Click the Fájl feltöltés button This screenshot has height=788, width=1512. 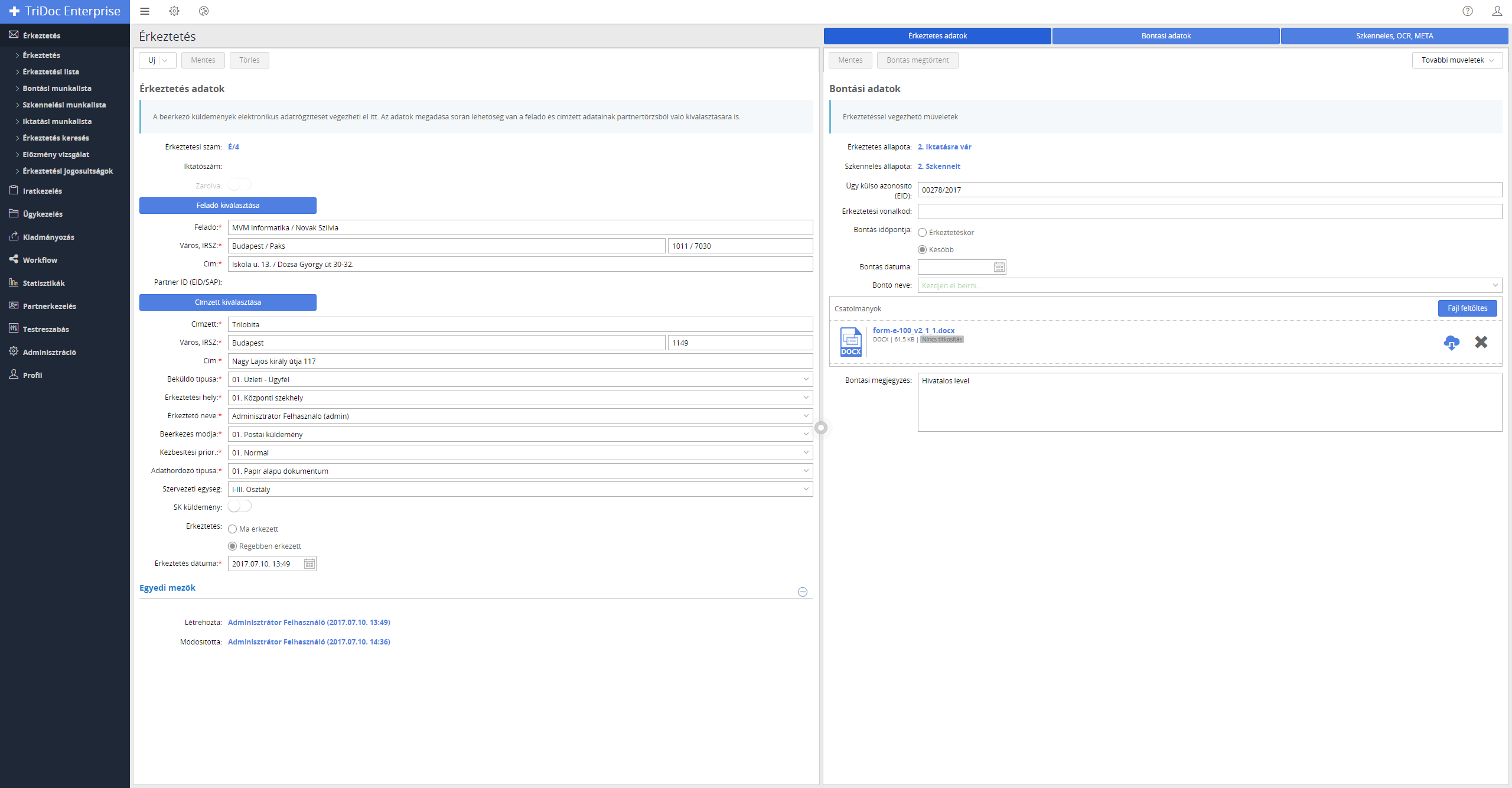coord(1467,308)
